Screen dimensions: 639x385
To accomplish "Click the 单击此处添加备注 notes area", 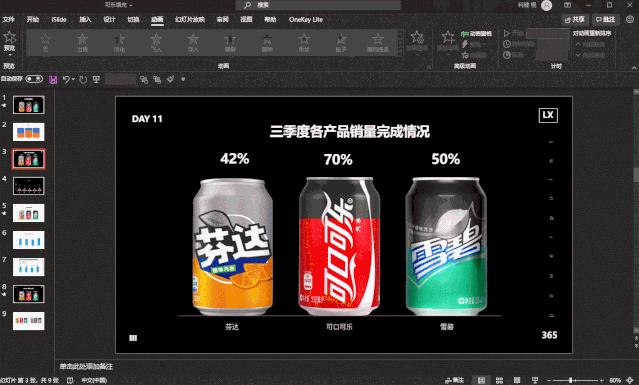I will pyautogui.click(x=86, y=366).
